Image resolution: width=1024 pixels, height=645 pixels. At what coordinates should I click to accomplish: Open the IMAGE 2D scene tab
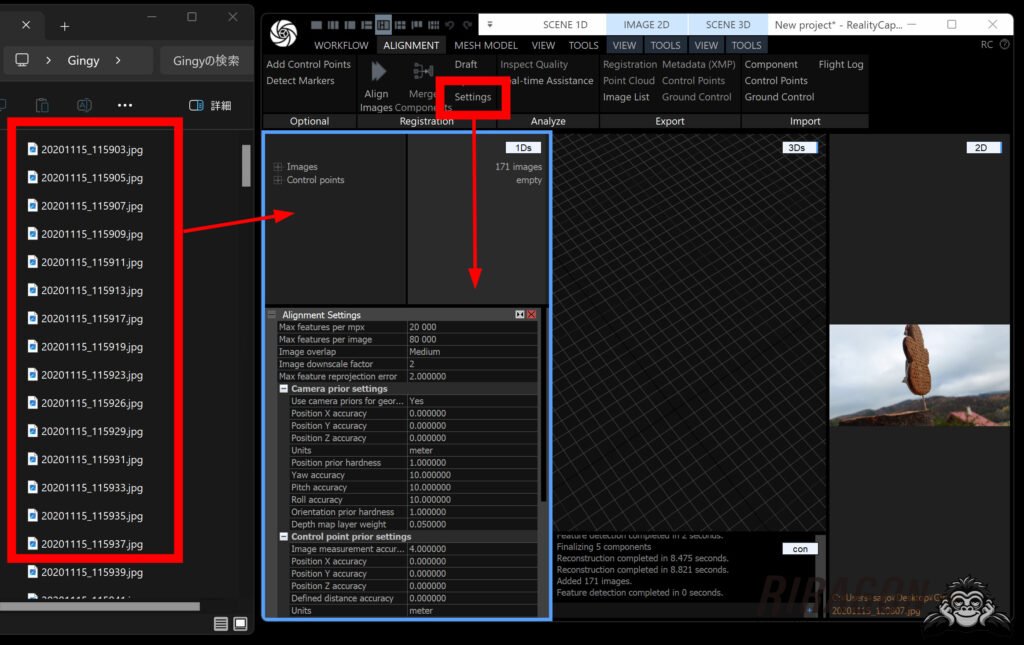pyautogui.click(x=645, y=24)
